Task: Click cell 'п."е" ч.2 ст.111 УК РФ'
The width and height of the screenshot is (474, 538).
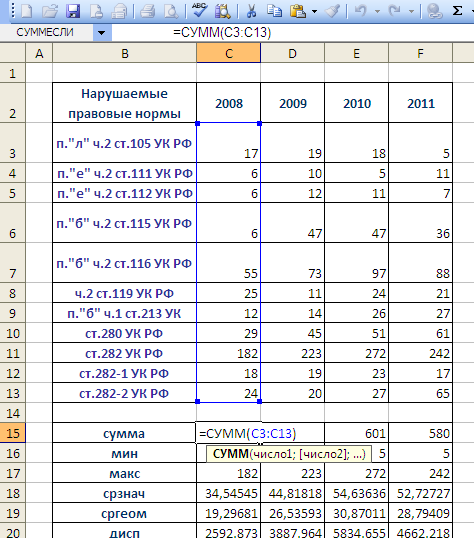Action: (125, 173)
